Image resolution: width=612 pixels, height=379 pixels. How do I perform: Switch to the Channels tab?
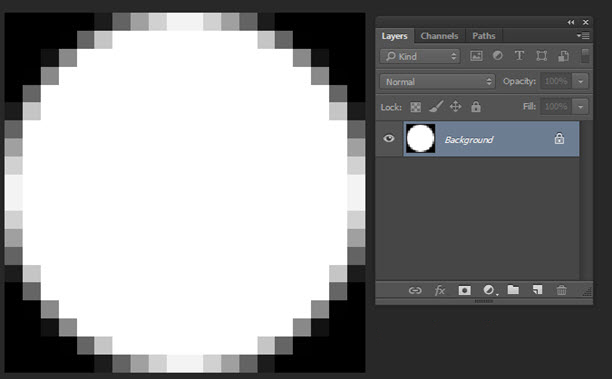pos(439,36)
